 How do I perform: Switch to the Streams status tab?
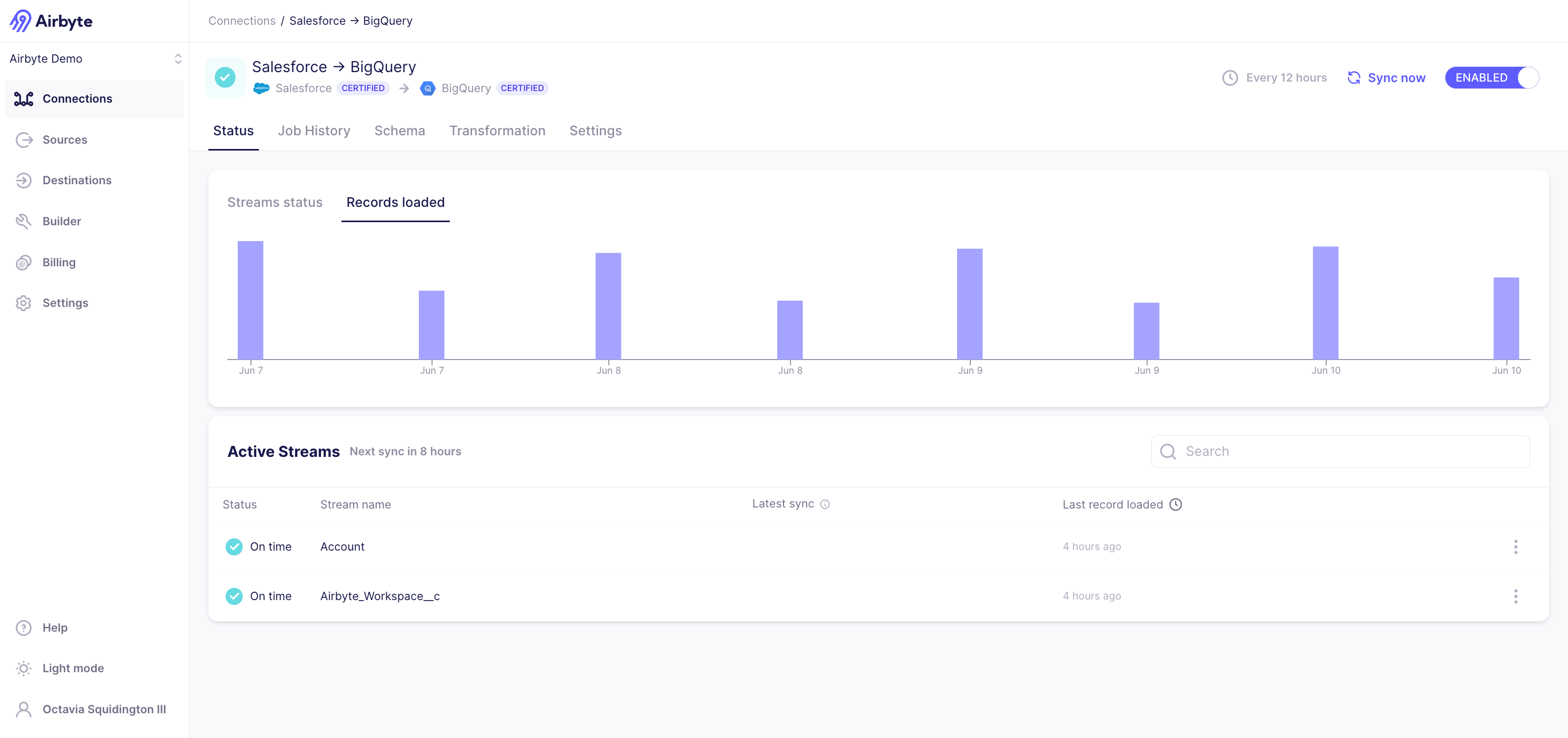point(275,202)
